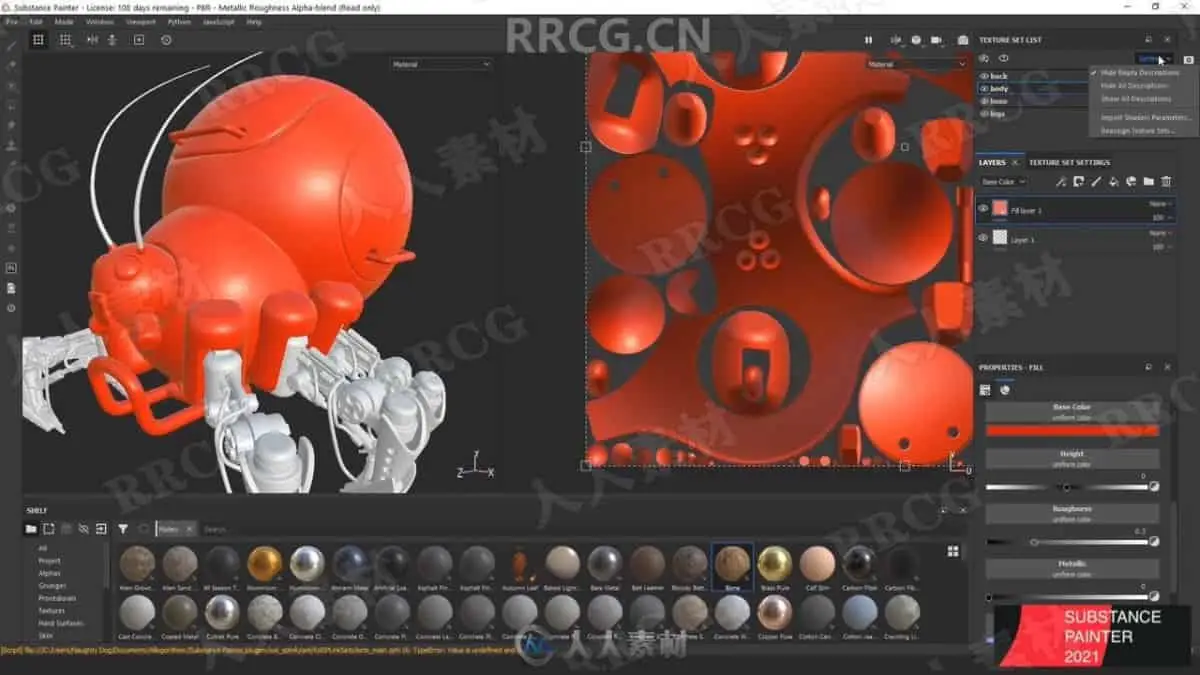Screen dimensions: 1200x675
Task: Hide Layer 1 with its eye icon
Action: [x=983, y=238]
